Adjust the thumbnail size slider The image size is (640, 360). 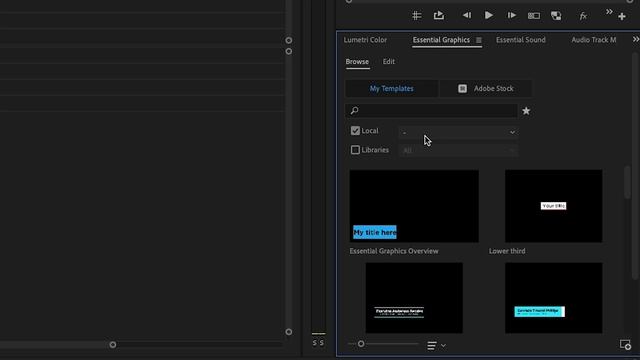point(361,344)
